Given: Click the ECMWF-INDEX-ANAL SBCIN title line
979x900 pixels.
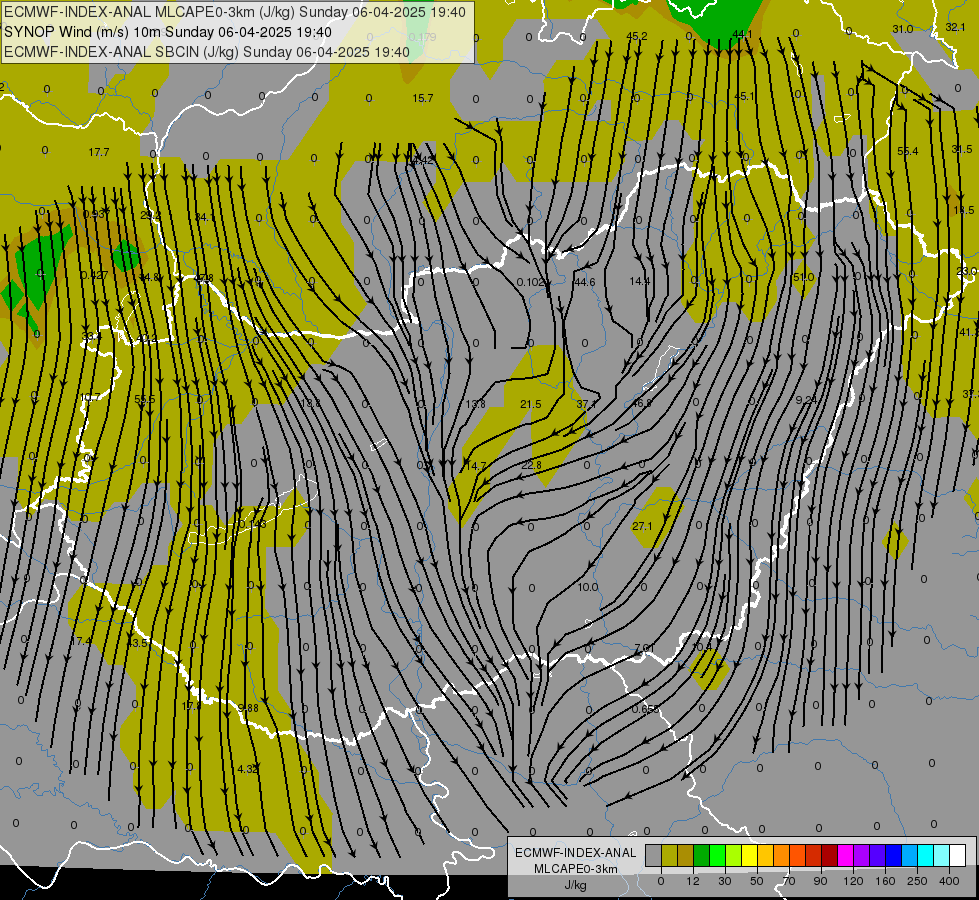Looking at the screenshot, I should click(207, 52).
